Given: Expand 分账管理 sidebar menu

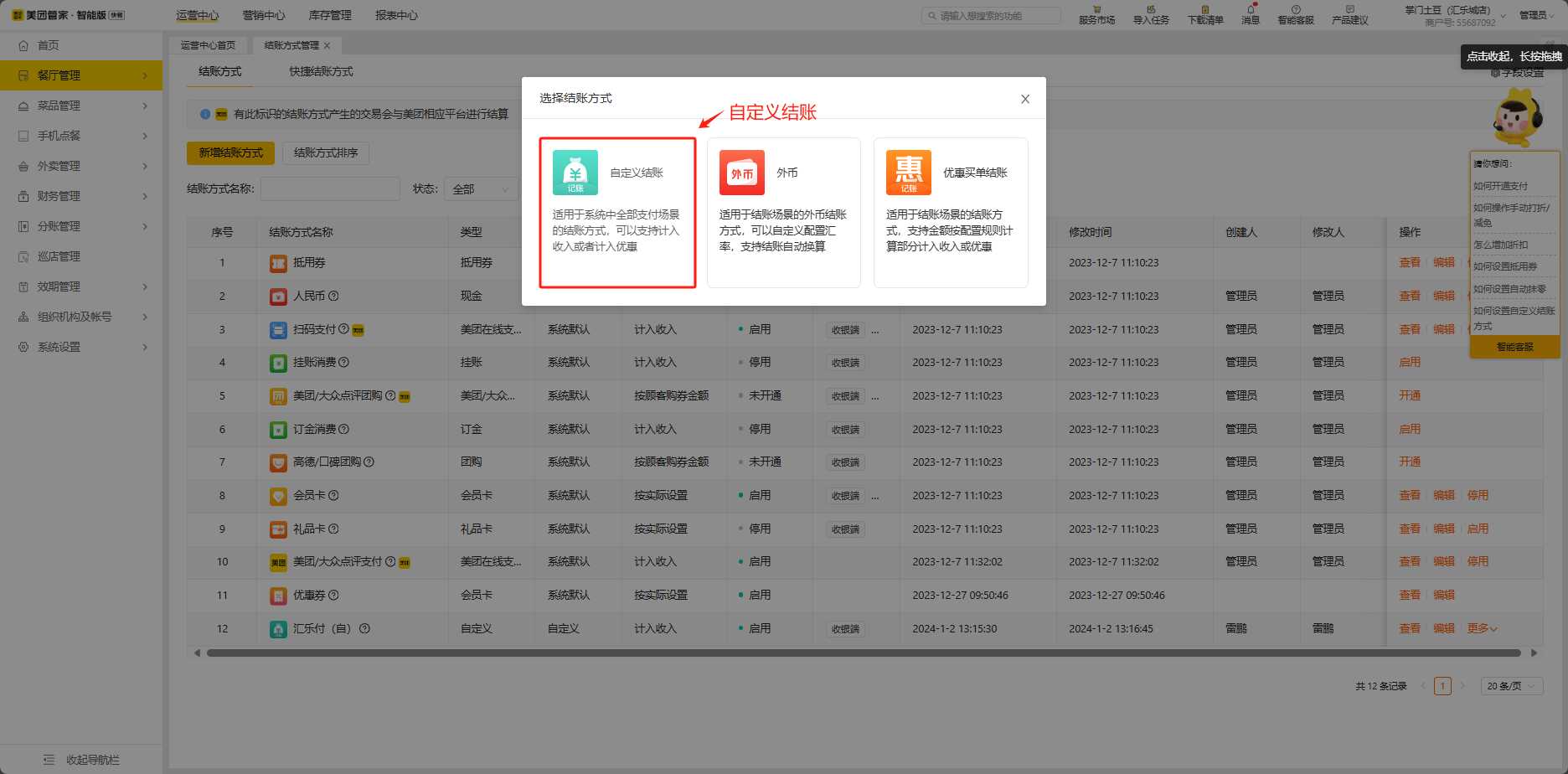Looking at the screenshot, I should pos(81,226).
